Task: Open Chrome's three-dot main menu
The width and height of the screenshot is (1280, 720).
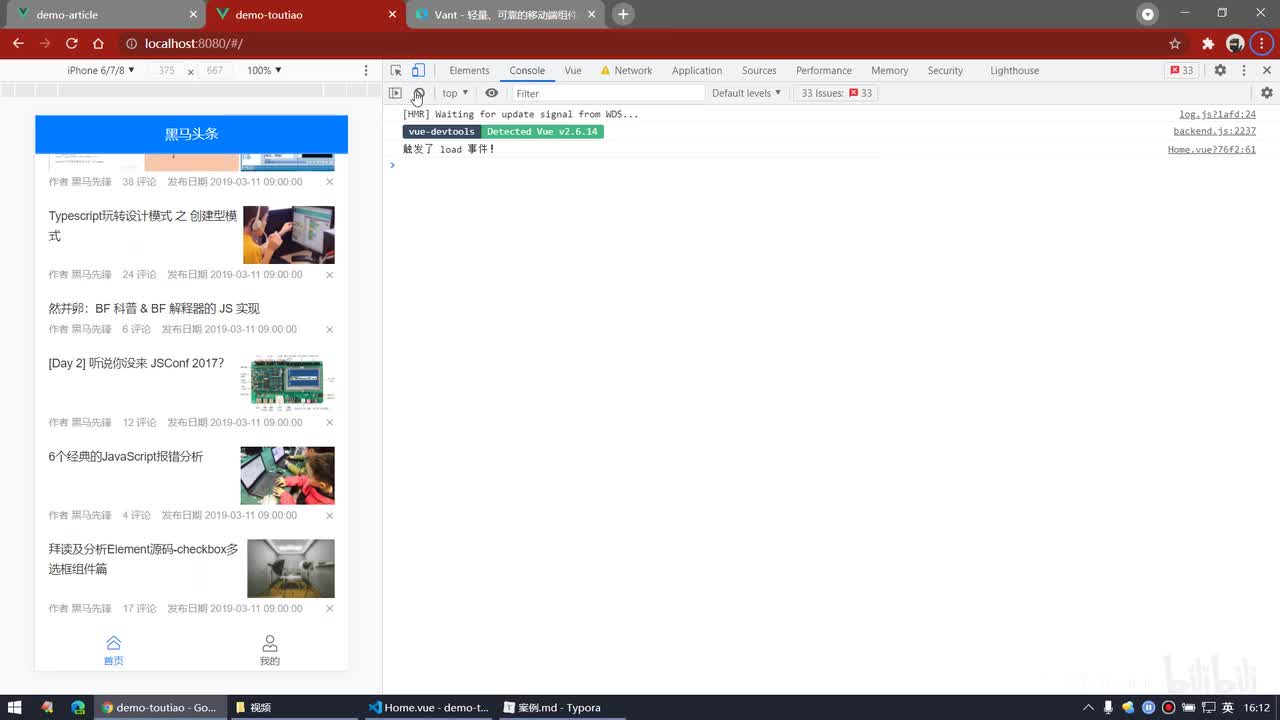Action: coord(1261,43)
